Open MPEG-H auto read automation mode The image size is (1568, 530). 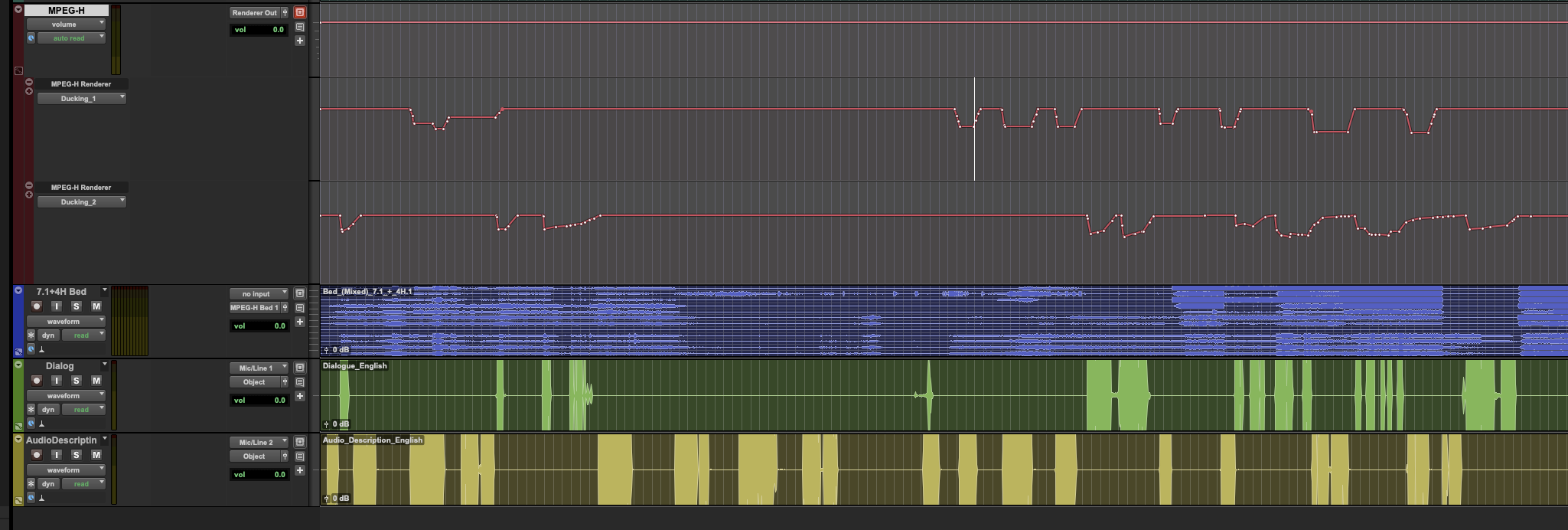coord(71,38)
